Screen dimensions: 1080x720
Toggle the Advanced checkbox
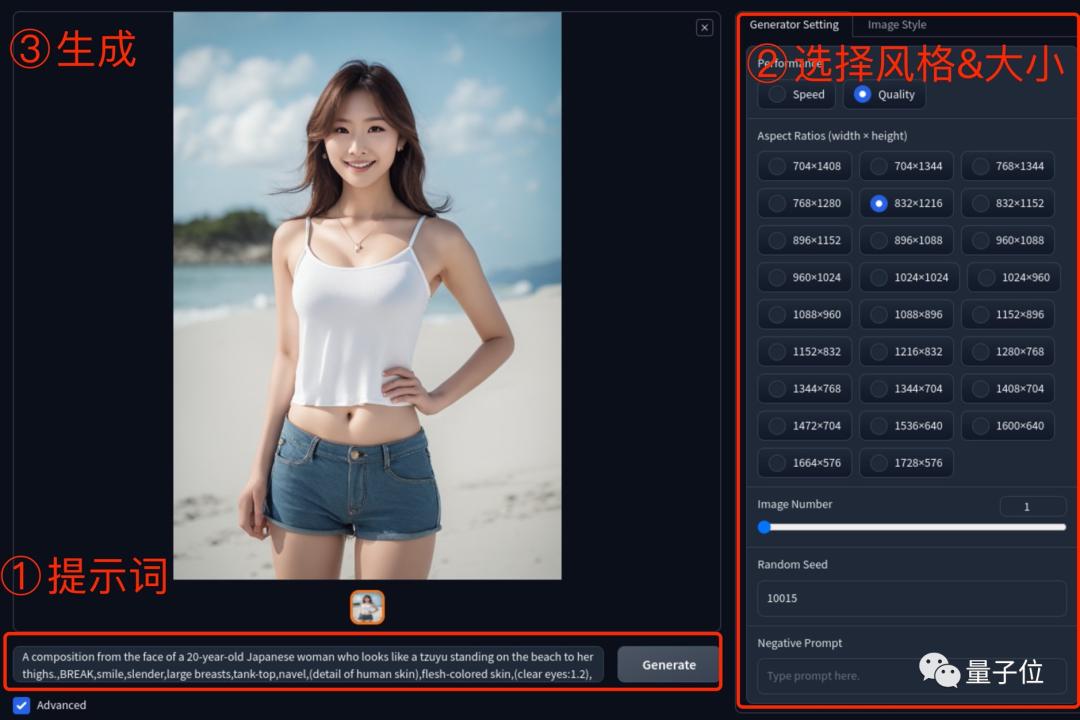21,706
